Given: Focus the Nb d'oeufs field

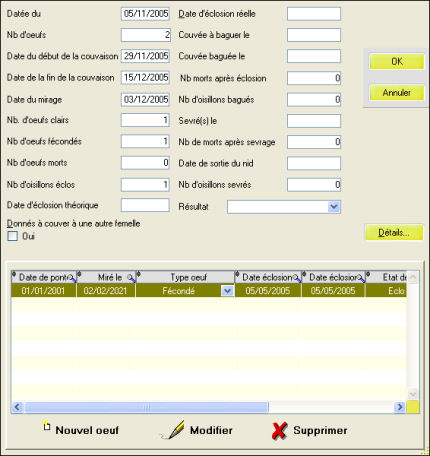Looking at the screenshot, I should 145,35.
